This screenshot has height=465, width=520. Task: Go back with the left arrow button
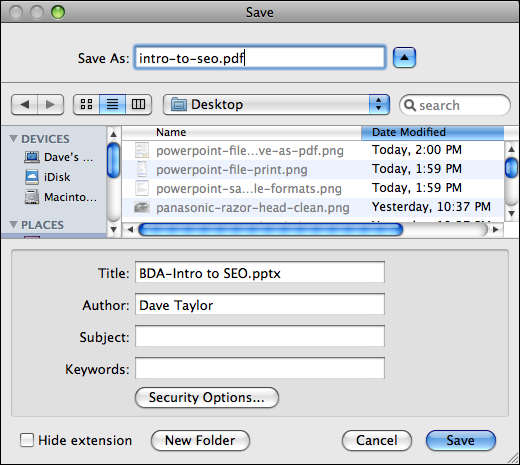(x=25, y=105)
